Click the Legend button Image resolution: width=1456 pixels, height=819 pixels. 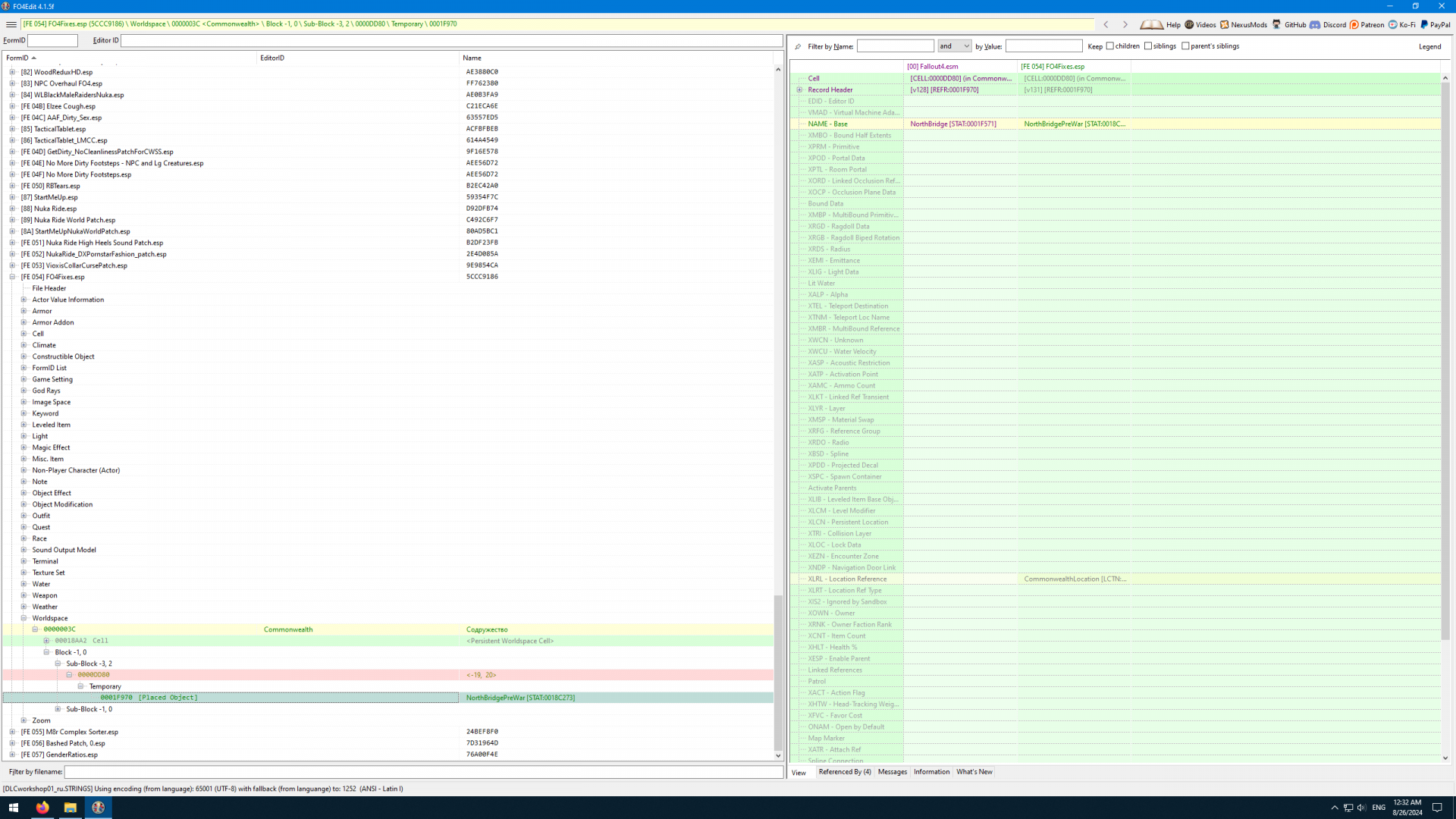point(1429,46)
